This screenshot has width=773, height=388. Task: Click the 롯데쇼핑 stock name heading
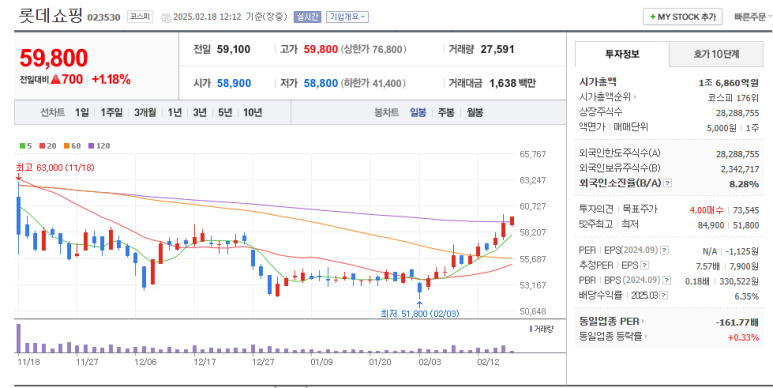51,15
